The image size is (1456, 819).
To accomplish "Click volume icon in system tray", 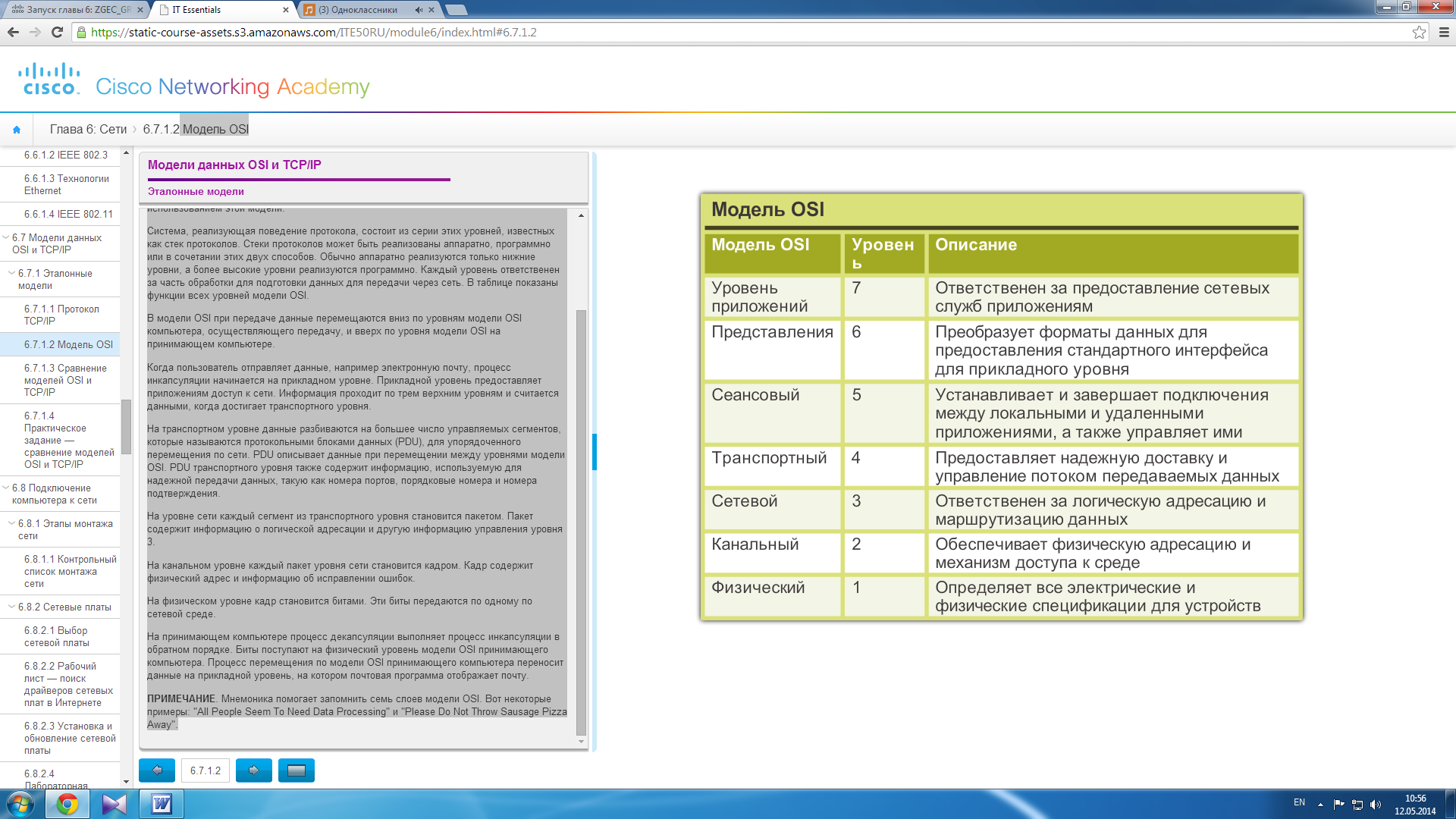I will point(1376,805).
